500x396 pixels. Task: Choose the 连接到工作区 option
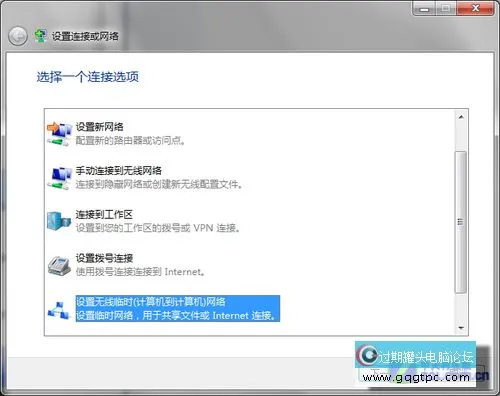pyautogui.click(x=104, y=214)
